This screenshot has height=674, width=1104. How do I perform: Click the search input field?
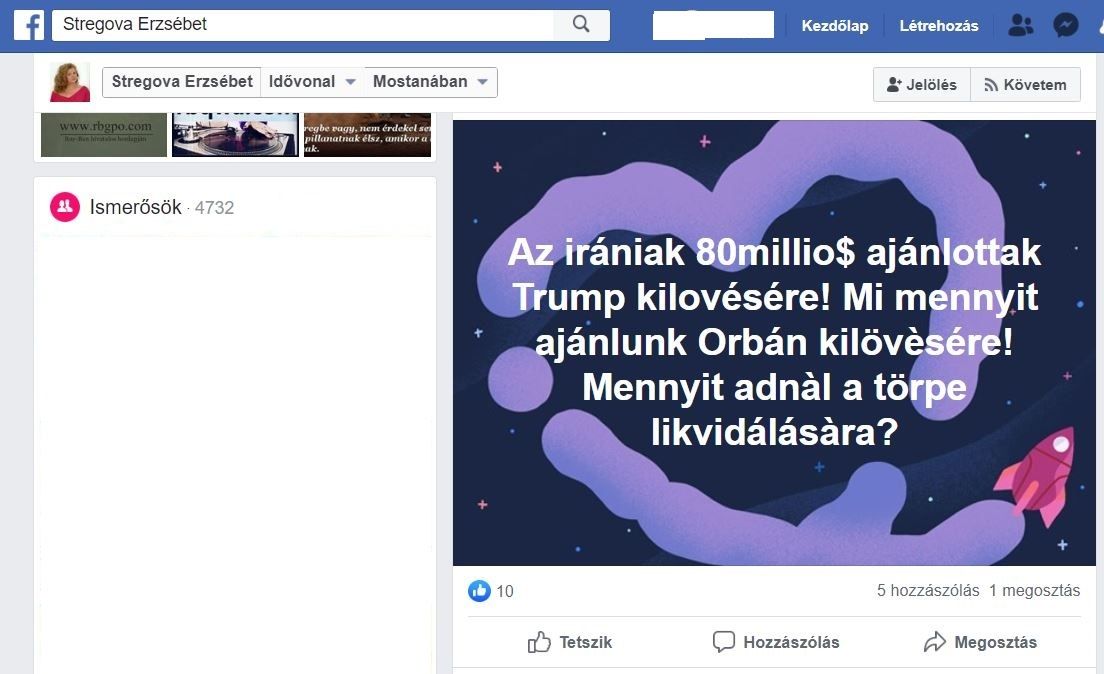[x=303, y=25]
